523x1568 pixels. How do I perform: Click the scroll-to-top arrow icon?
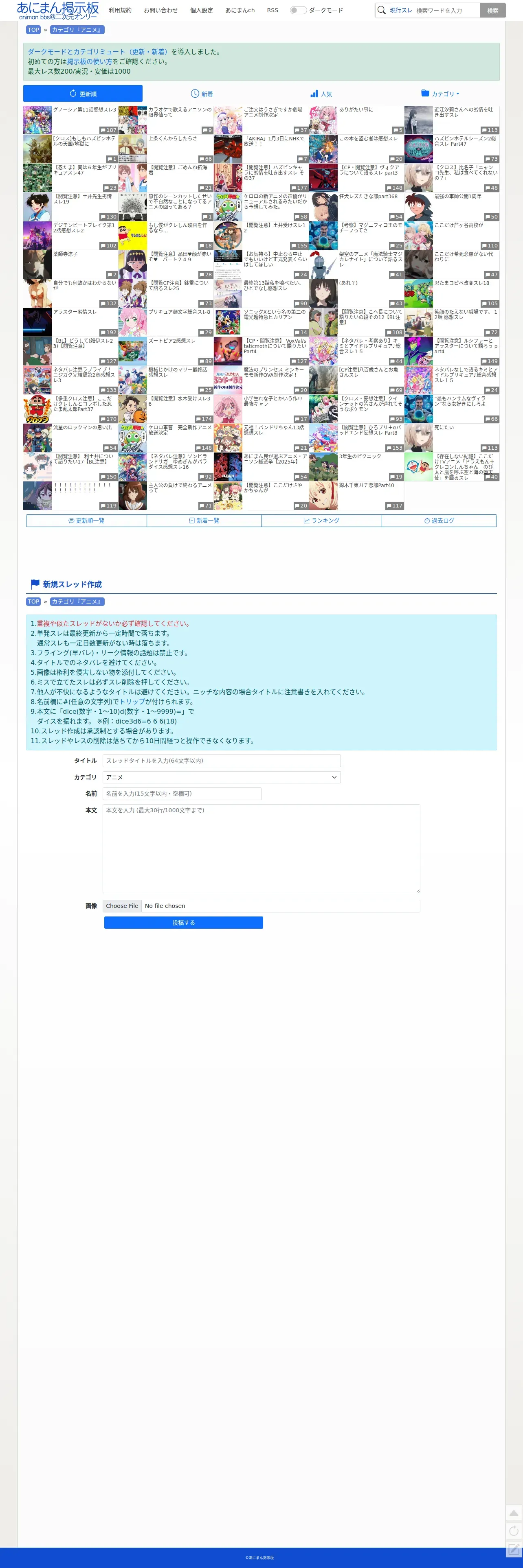(514, 1513)
